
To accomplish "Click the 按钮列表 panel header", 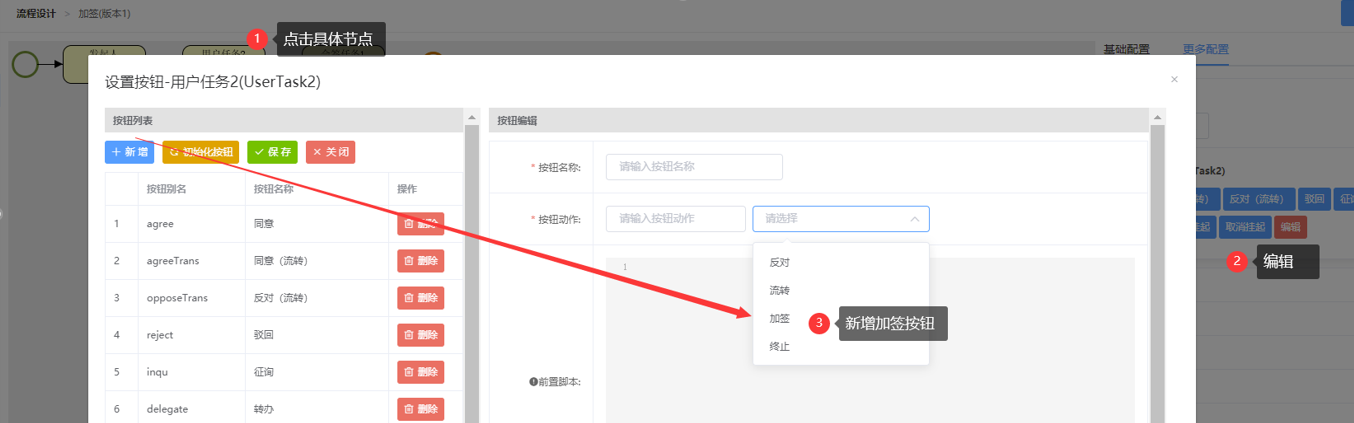I will (x=284, y=120).
